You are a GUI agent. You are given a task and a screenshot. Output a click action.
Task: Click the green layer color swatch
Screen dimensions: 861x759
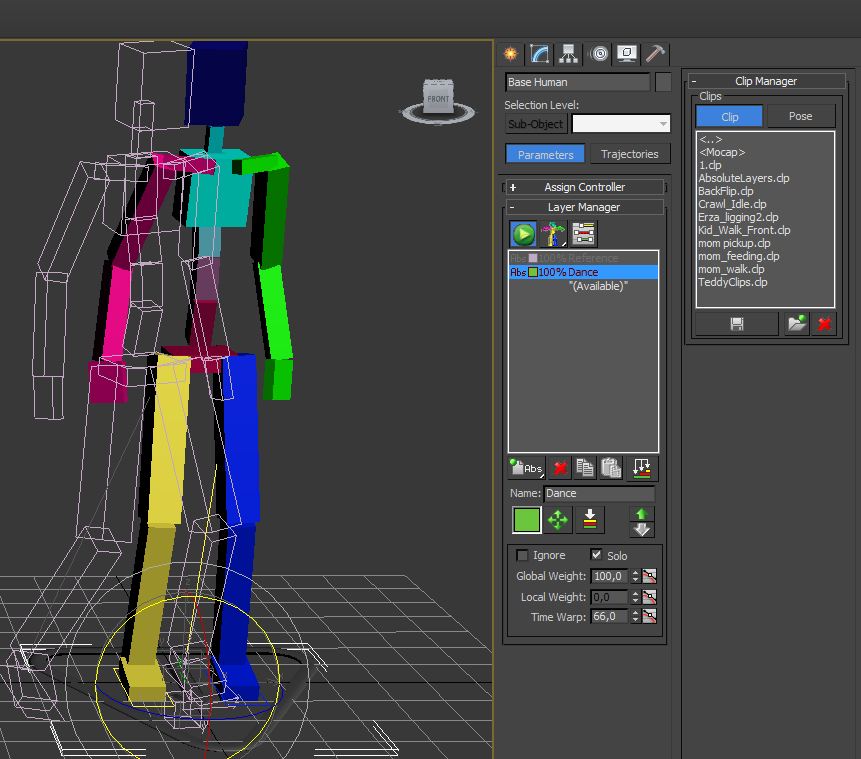click(x=526, y=519)
